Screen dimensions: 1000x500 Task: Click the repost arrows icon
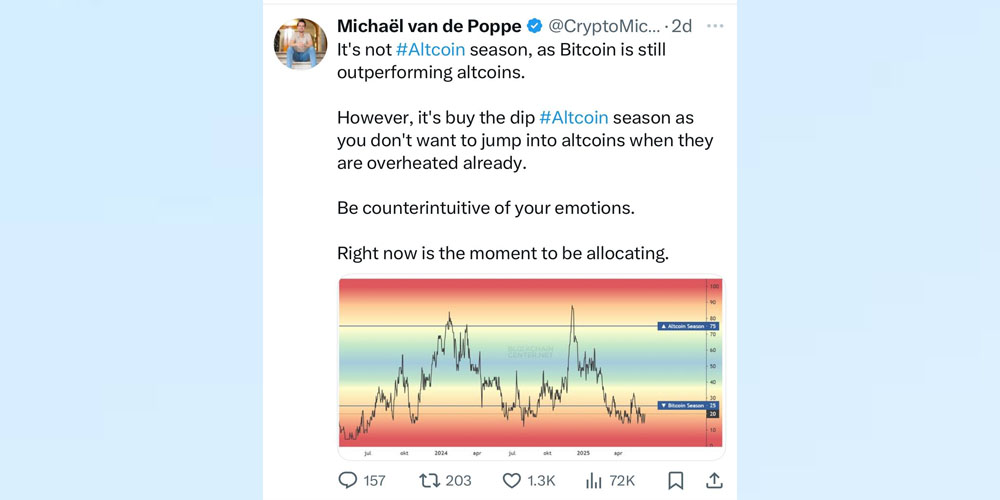tap(429, 481)
